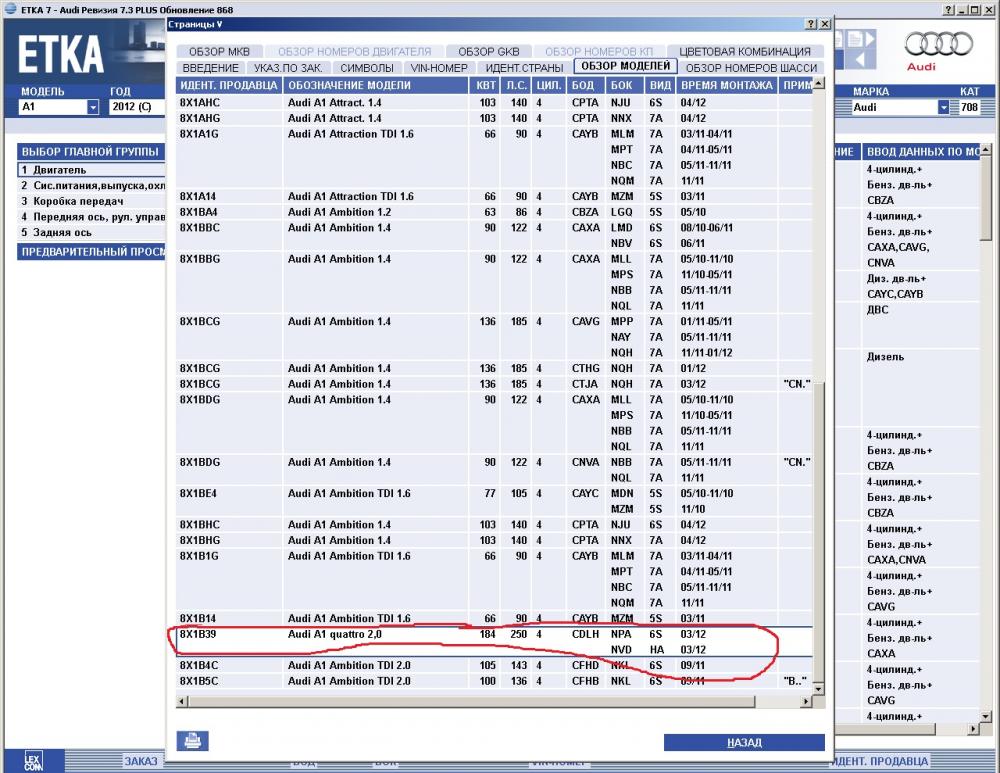Click the table's horizontal scroll left arrow
This screenshot has height=773, width=1000.
pos(182,702)
